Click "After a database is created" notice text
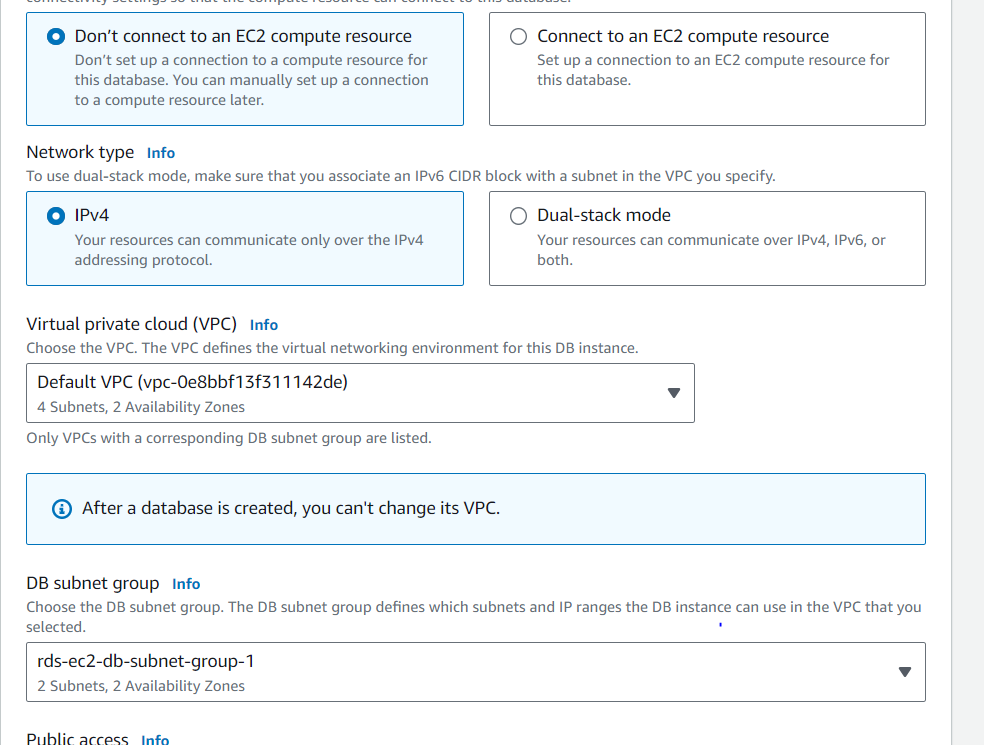The width and height of the screenshot is (984, 745). coord(291,508)
